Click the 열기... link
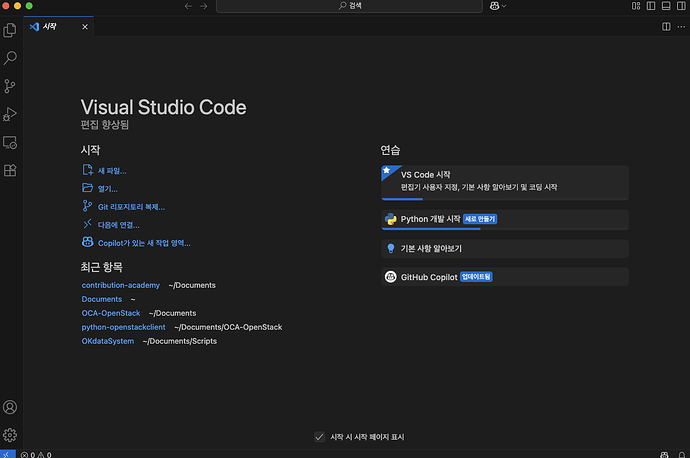 [x=107, y=189]
